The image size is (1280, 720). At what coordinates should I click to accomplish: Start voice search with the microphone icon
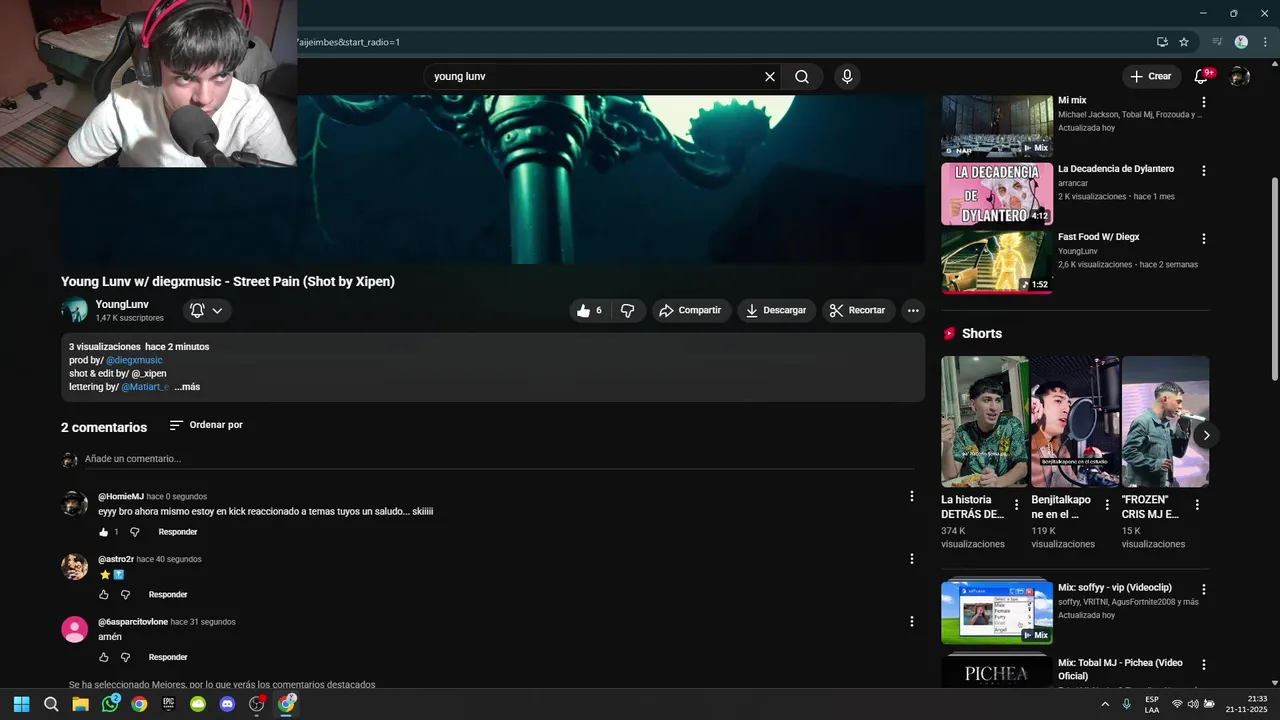click(x=847, y=77)
